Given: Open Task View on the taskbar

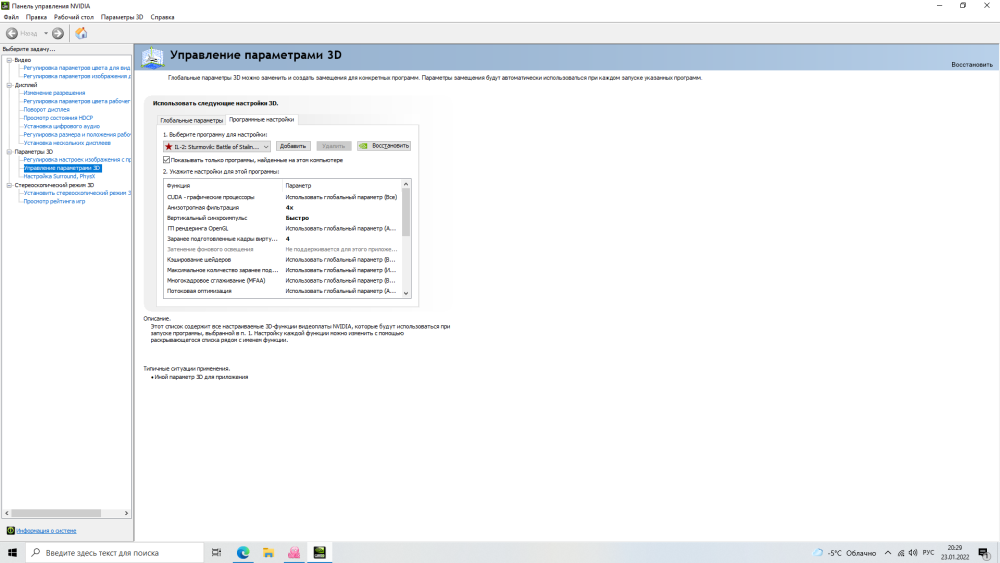Looking at the screenshot, I should [x=217, y=553].
